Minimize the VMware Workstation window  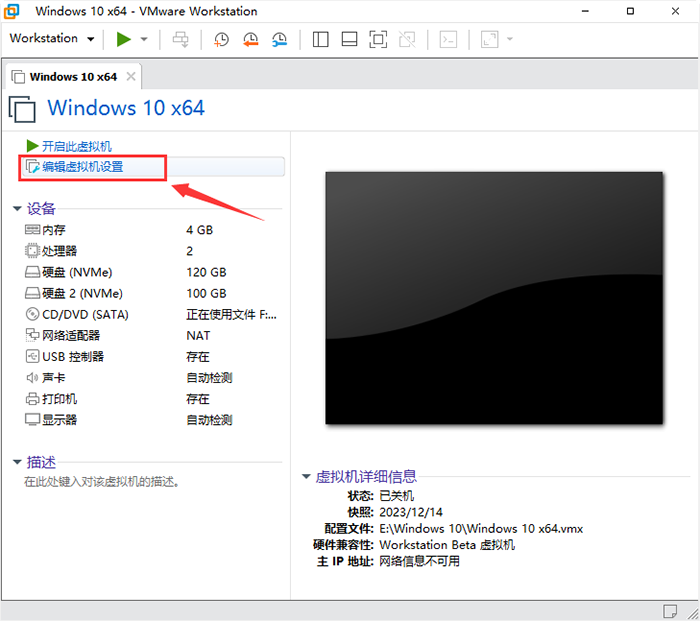click(x=585, y=11)
